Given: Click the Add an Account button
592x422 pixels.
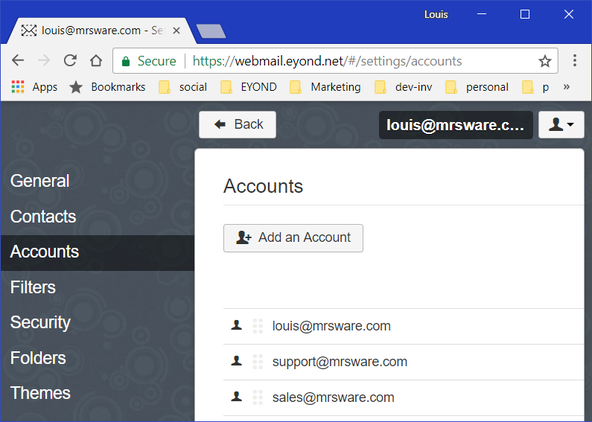Looking at the screenshot, I should click(x=293, y=238).
